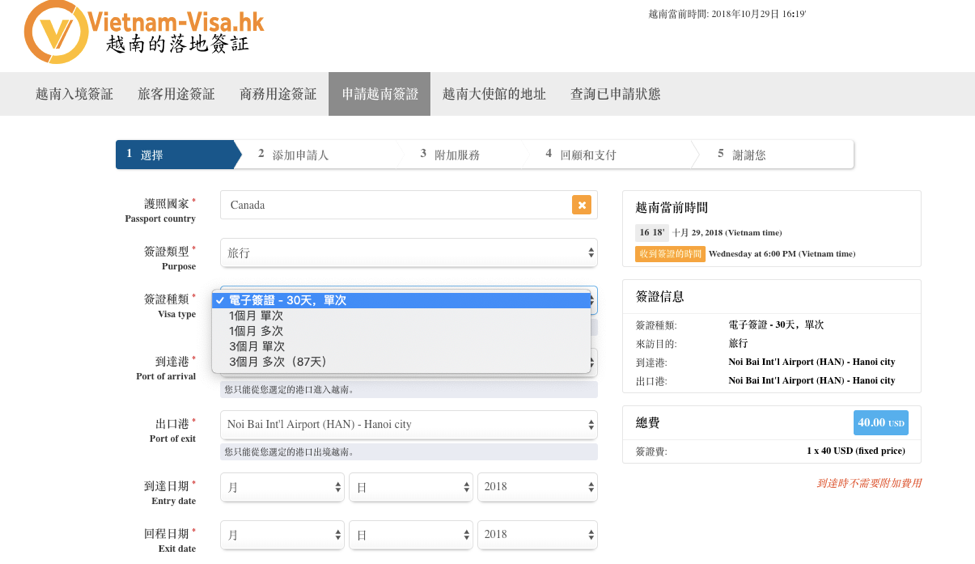975x564 pixels.
Task: Open 越南入境簽証 menu item
Action: [x=74, y=94]
